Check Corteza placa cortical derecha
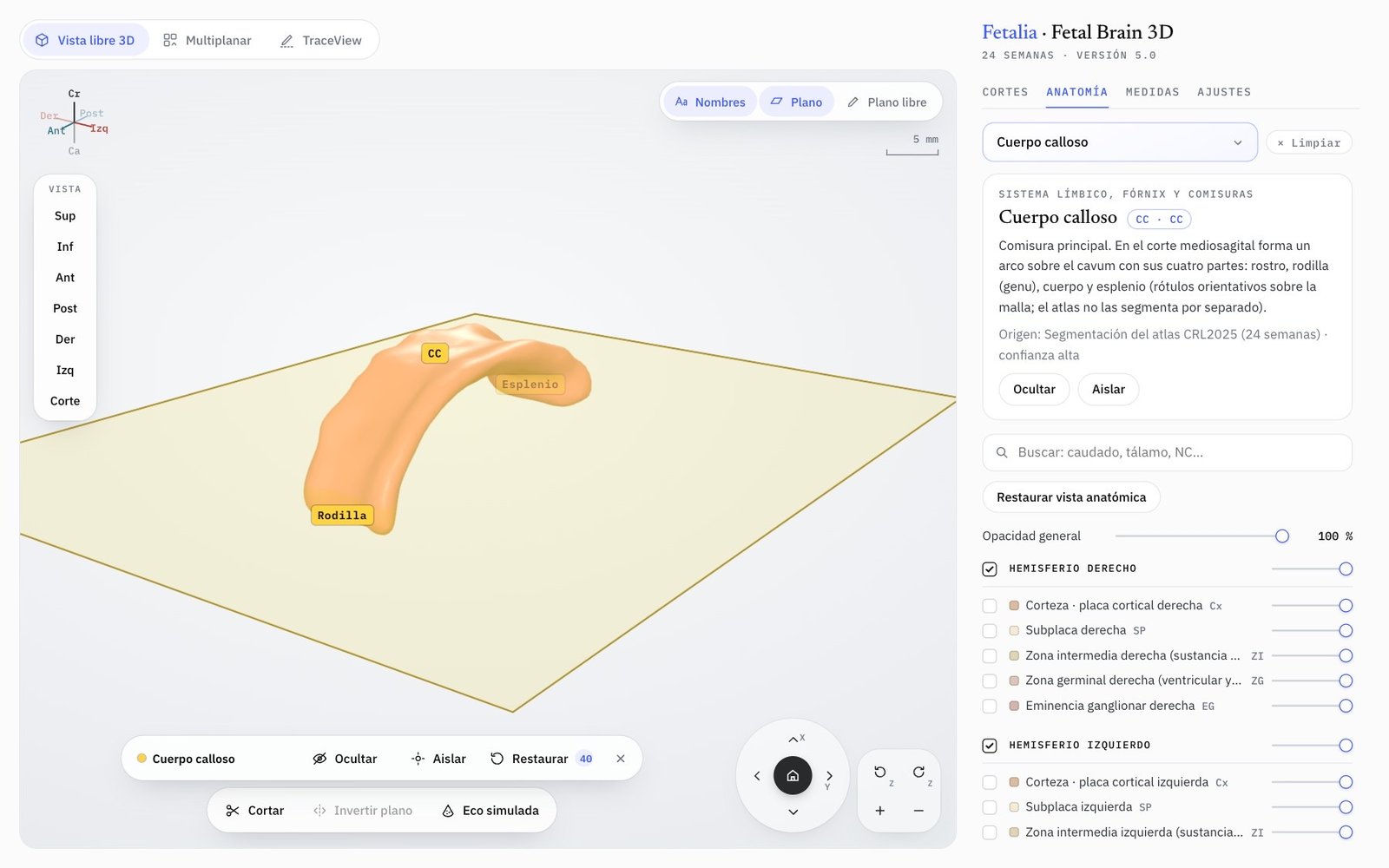The width and height of the screenshot is (1389, 868). [x=990, y=606]
